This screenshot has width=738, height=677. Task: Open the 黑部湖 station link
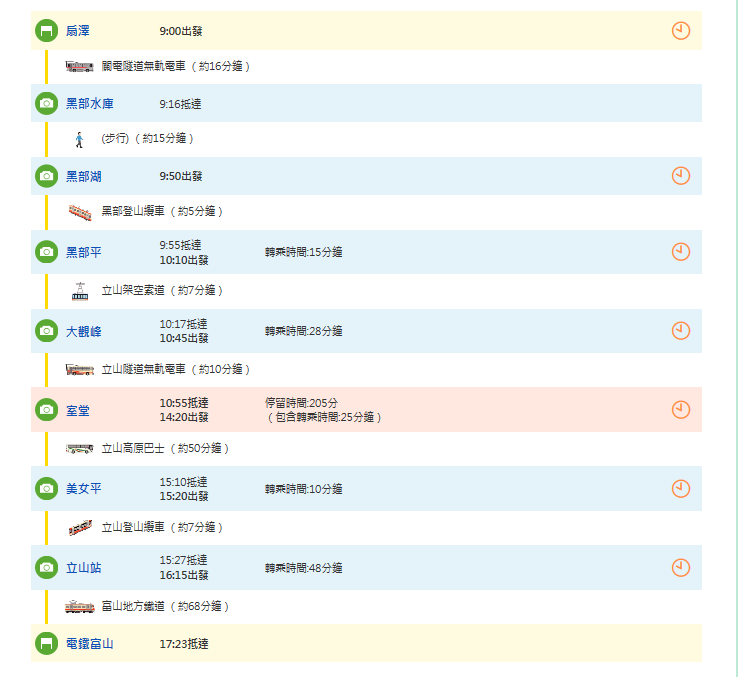tap(83, 176)
